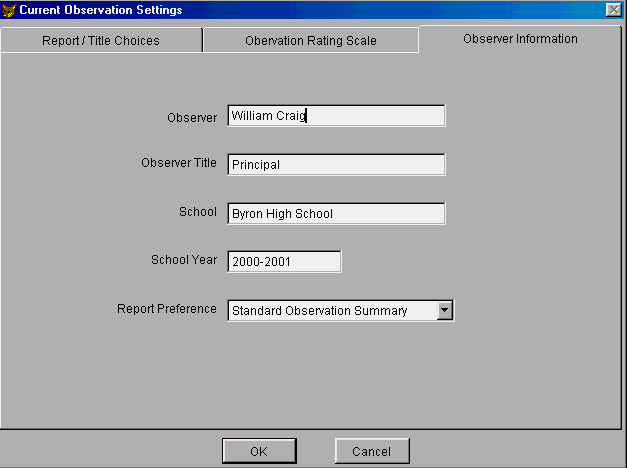
Task: Click the Standard Observation Summary combo box
Action: click(x=341, y=310)
